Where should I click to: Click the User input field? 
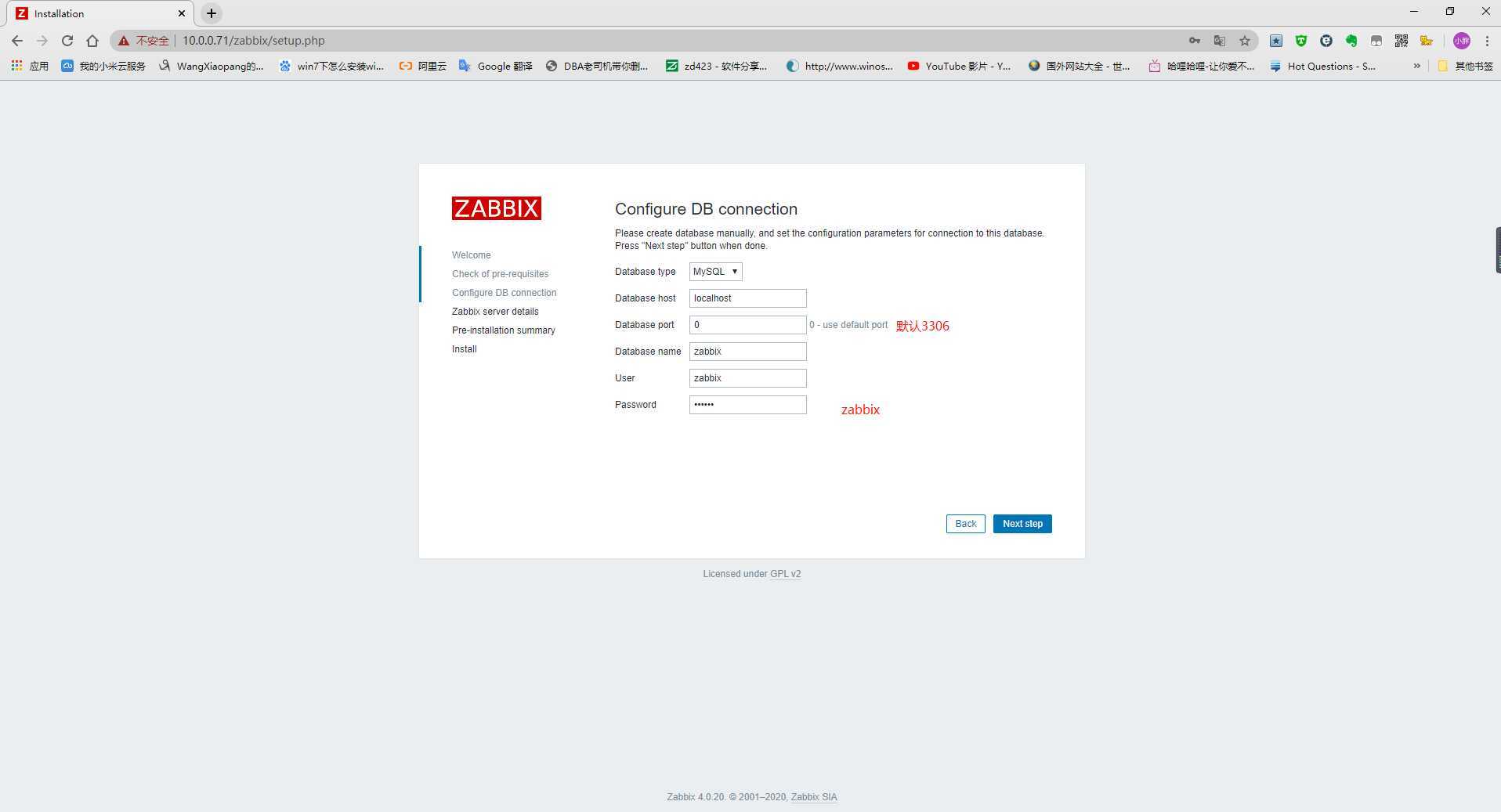tap(747, 378)
